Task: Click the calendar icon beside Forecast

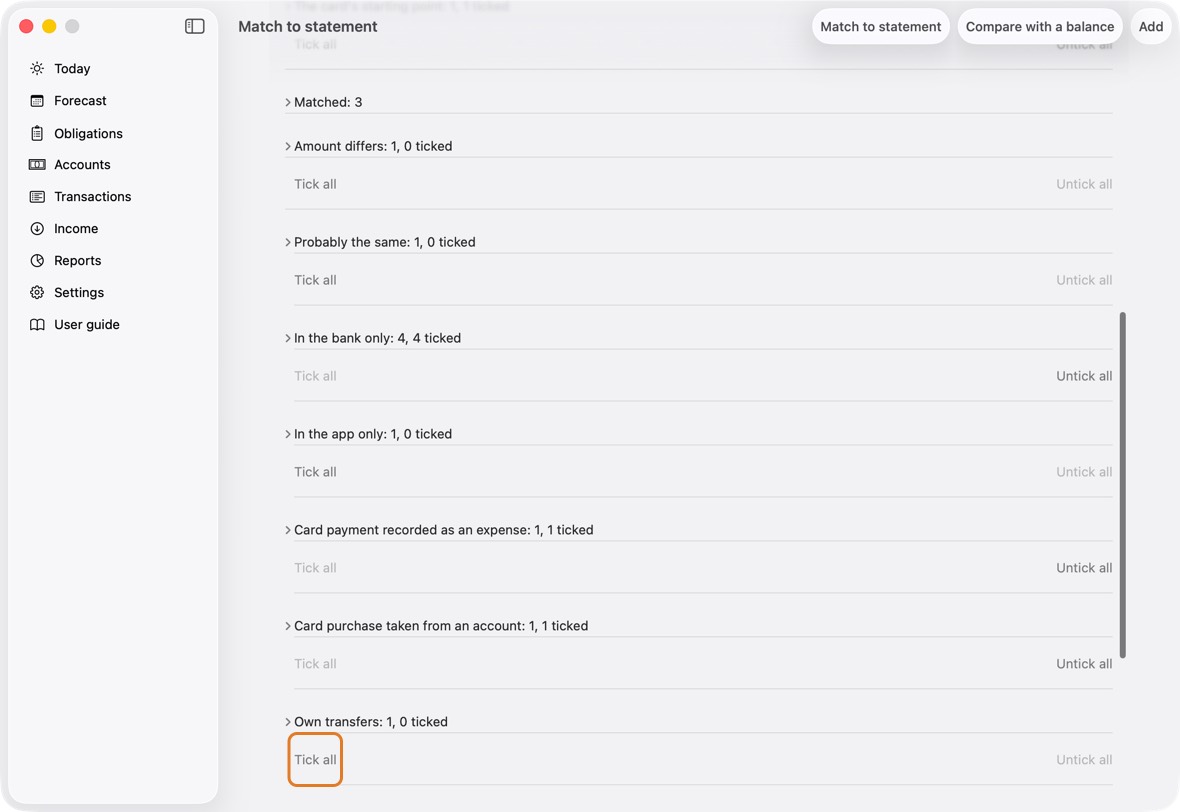Action: pyautogui.click(x=37, y=101)
